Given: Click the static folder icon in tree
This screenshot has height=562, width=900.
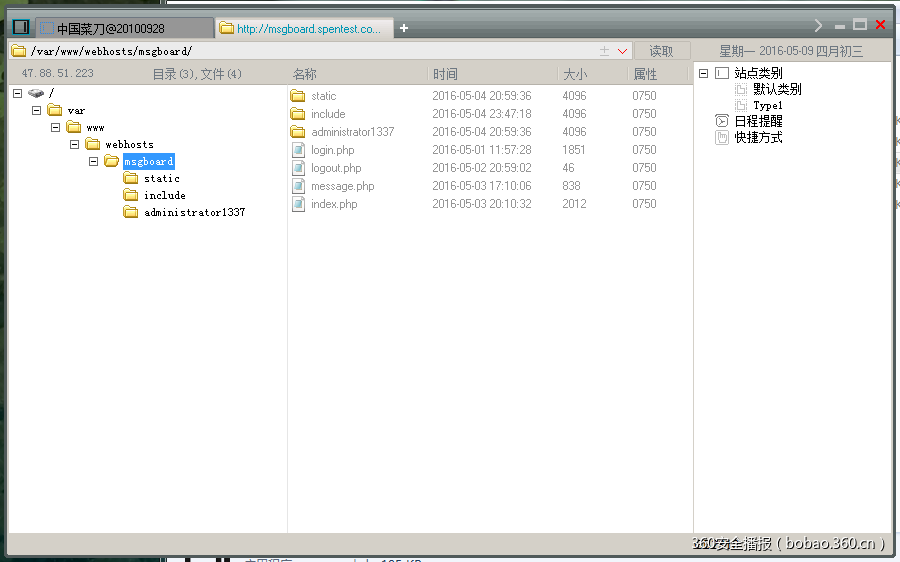Looking at the screenshot, I should click(131, 178).
